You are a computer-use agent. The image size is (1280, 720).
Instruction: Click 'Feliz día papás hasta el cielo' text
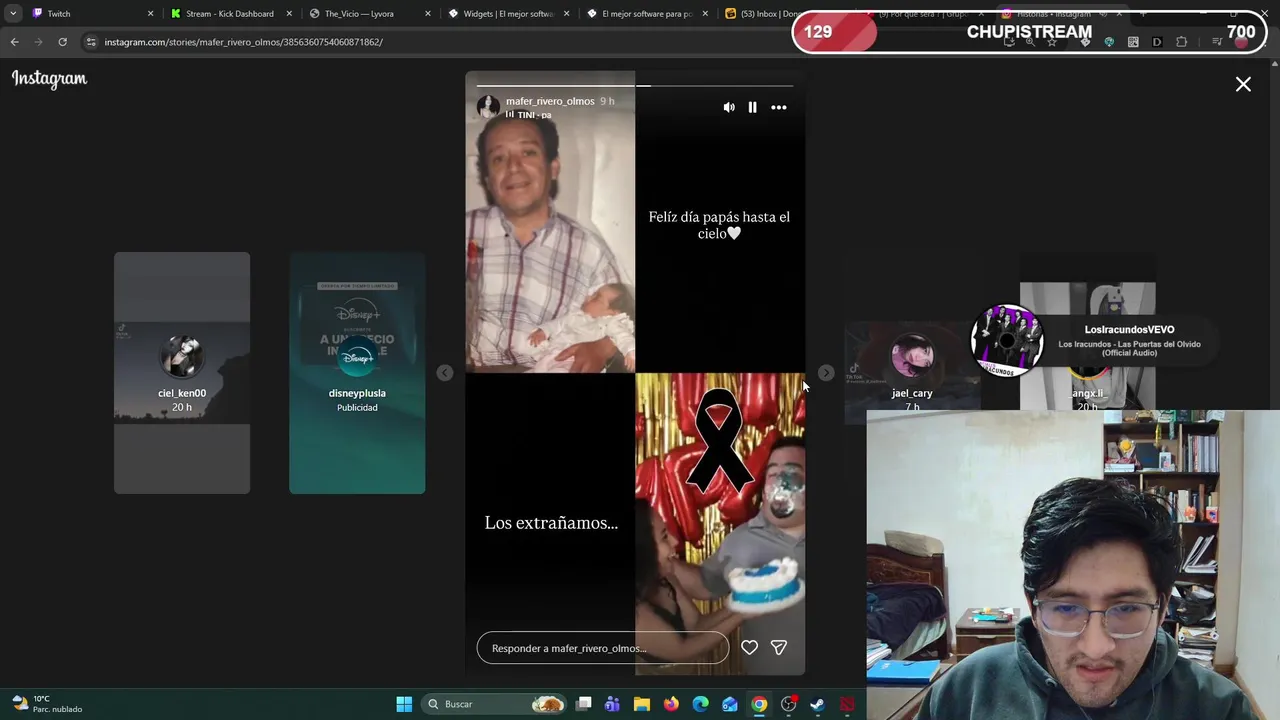(719, 225)
